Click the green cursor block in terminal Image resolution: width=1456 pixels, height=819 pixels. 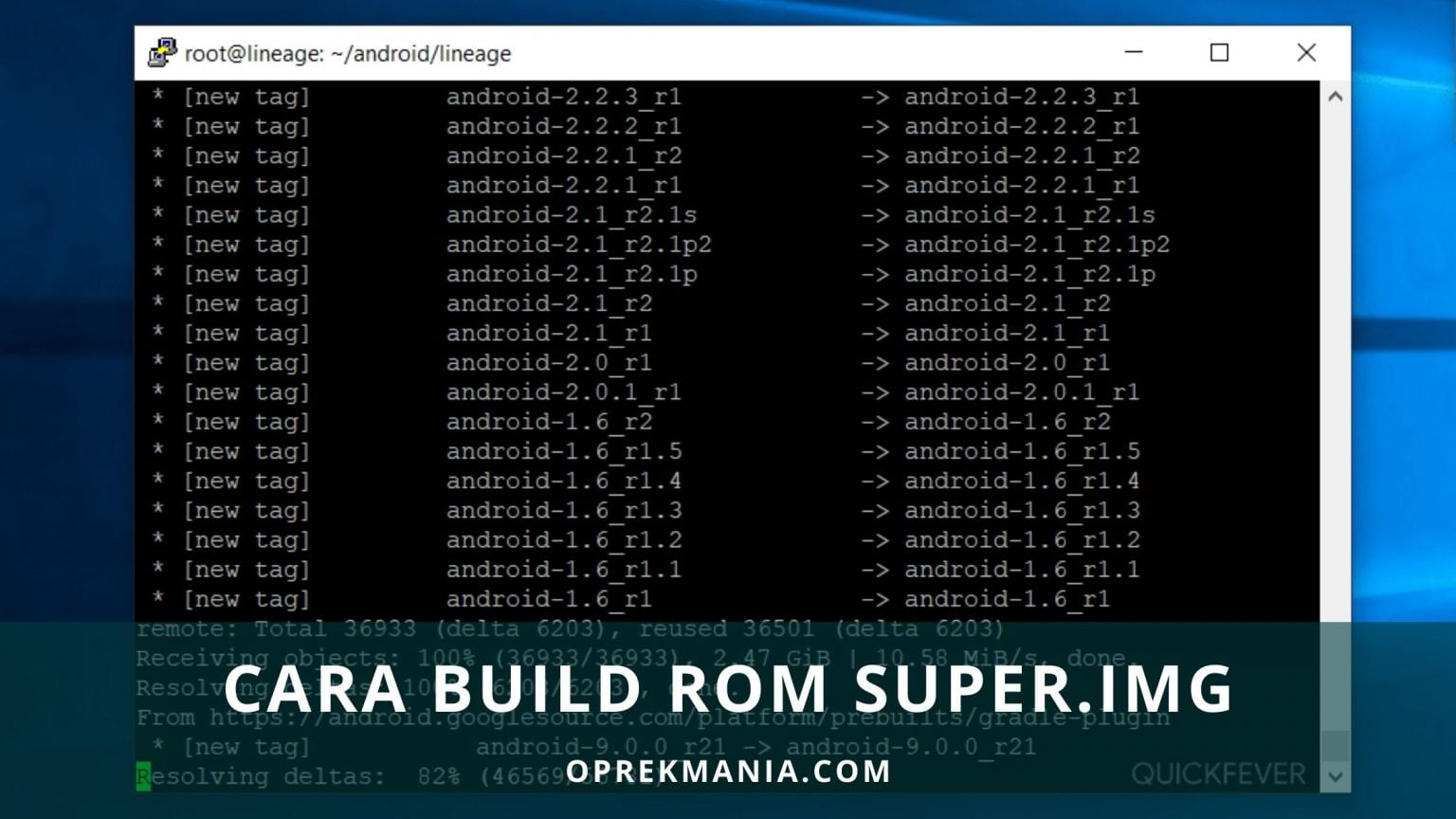(145, 776)
